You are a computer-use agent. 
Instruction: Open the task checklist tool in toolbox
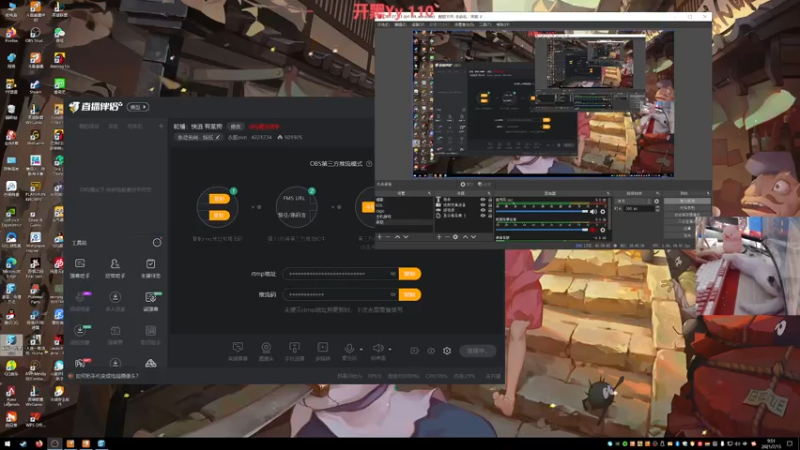coord(151,268)
